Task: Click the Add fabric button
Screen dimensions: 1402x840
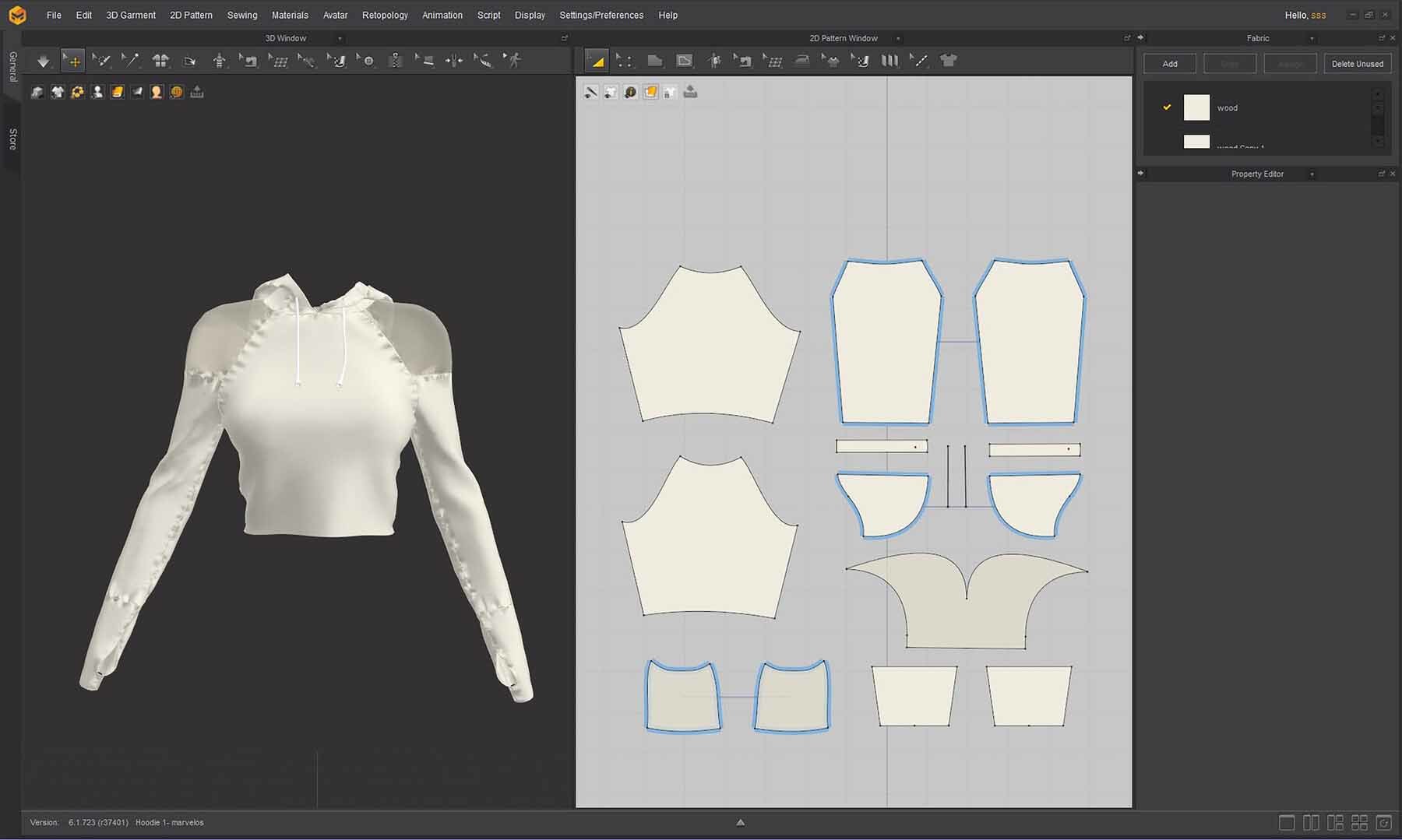Action: tap(1169, 64)
